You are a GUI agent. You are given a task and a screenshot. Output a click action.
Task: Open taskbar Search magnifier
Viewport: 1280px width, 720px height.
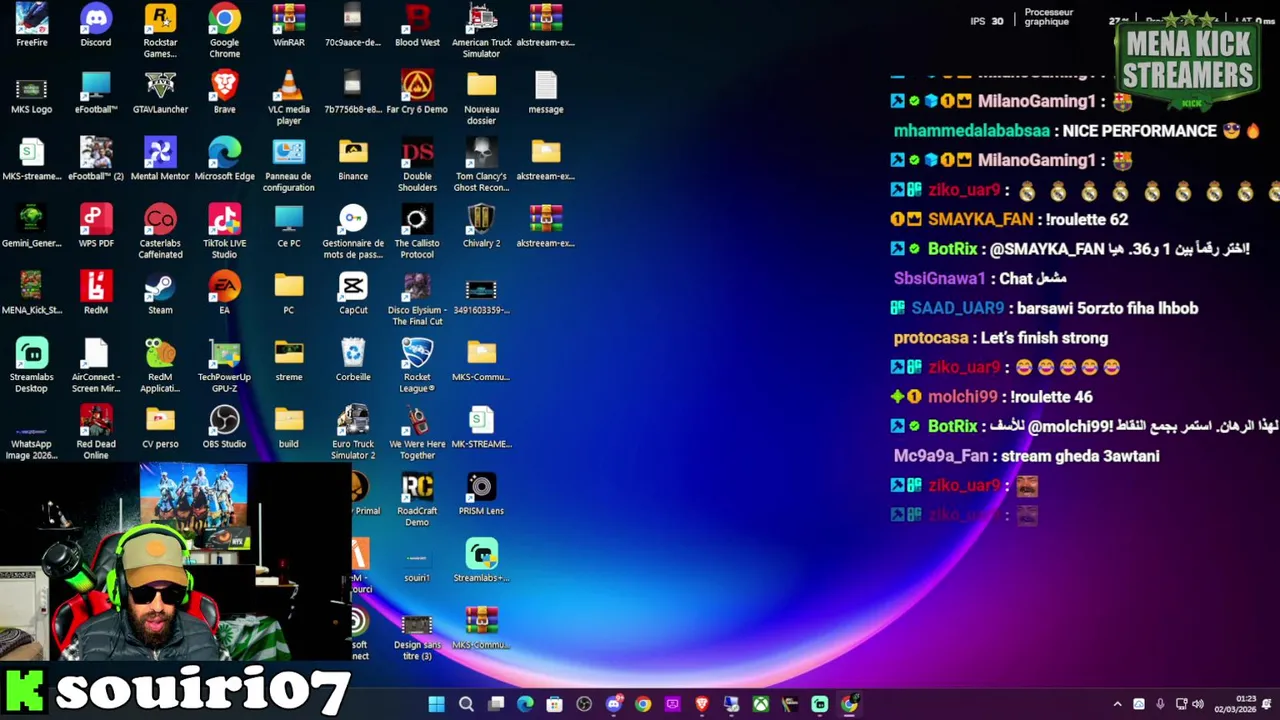tap(466, 704)
